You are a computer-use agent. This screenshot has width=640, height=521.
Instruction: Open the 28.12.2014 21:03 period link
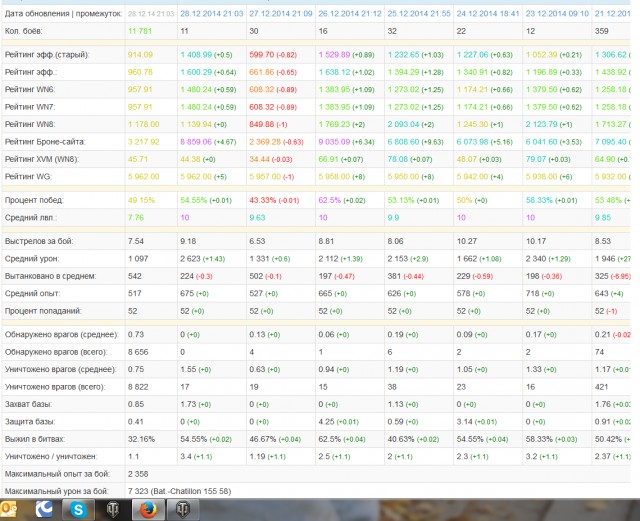pos(211,13)
